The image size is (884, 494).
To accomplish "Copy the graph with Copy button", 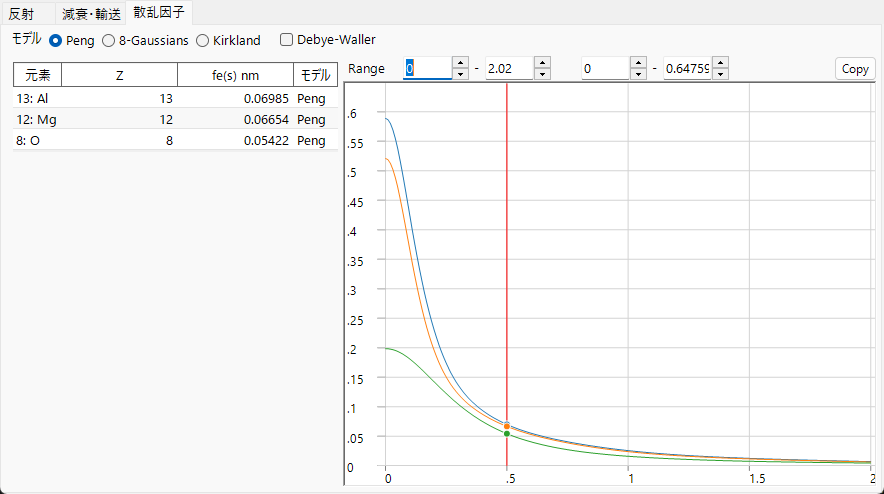I will pos(855,69).
